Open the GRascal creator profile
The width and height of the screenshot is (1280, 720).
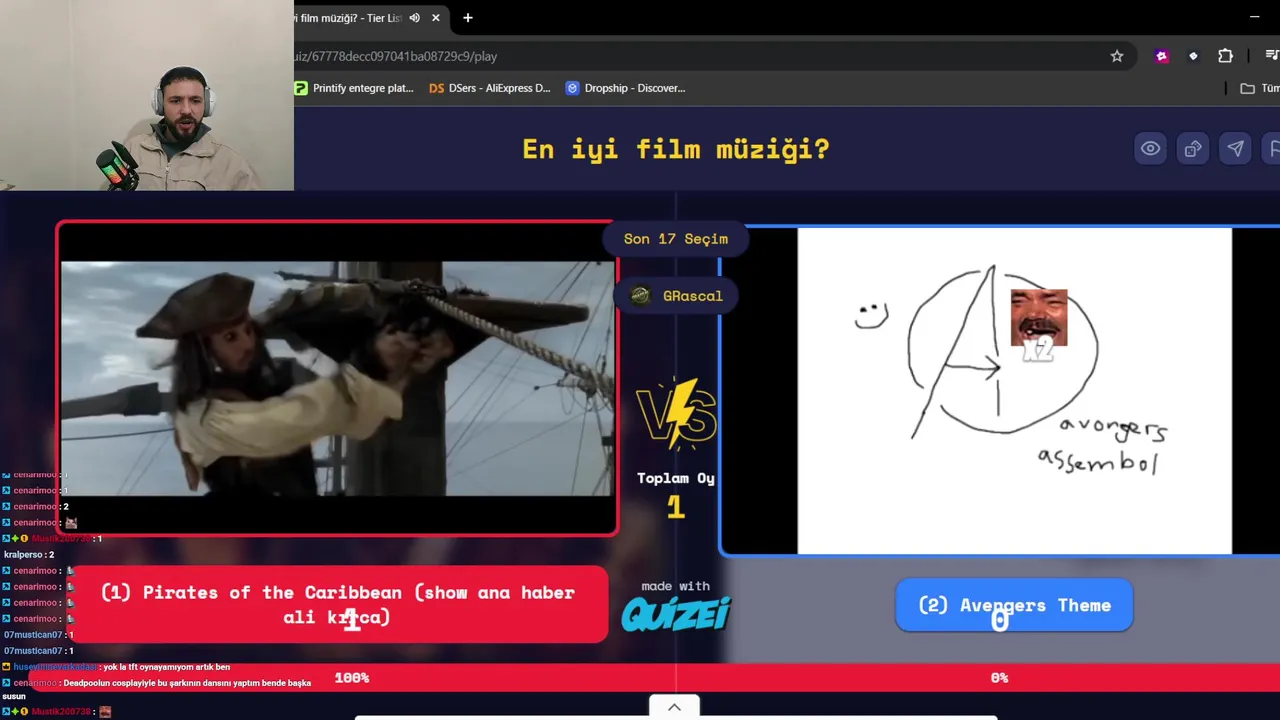(x=676, y=296)
